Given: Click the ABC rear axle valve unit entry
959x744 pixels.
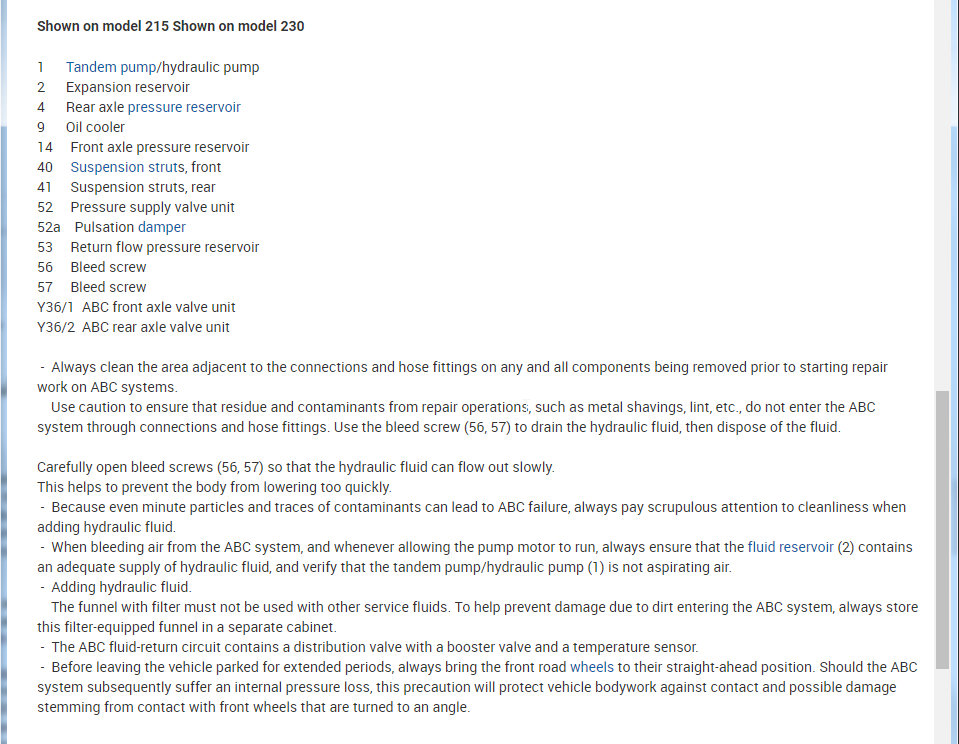Looking at the screenshot, I should click(x=155, y=327).
